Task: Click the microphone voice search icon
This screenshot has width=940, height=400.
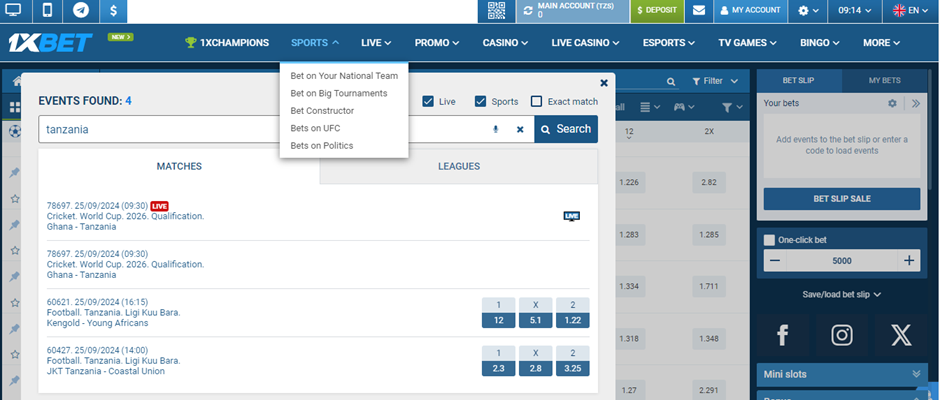Action: click(x=496, y=129)
